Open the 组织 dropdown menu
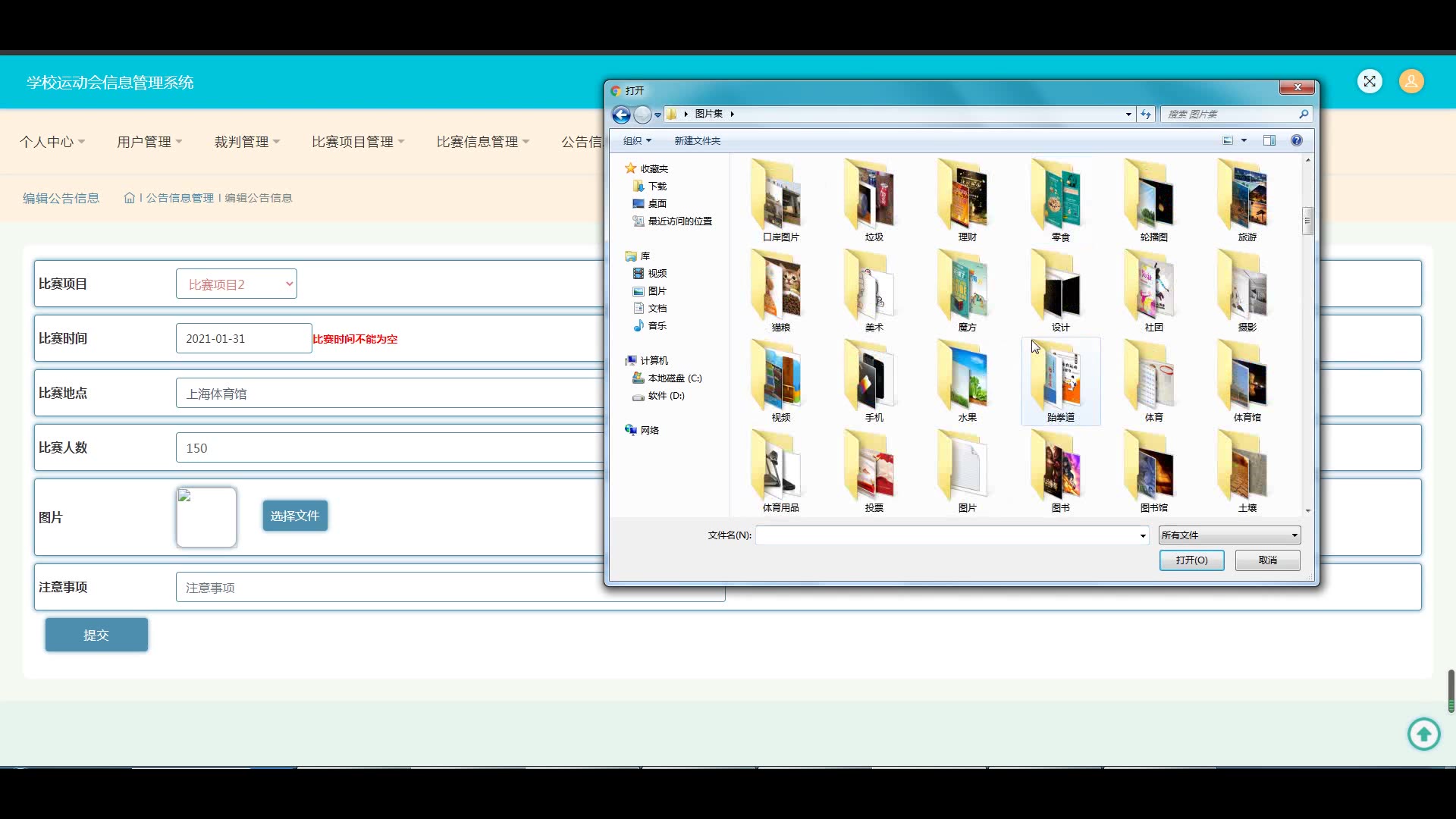Viewport: 1456px width, 819px height. click(x=637, y=141)
